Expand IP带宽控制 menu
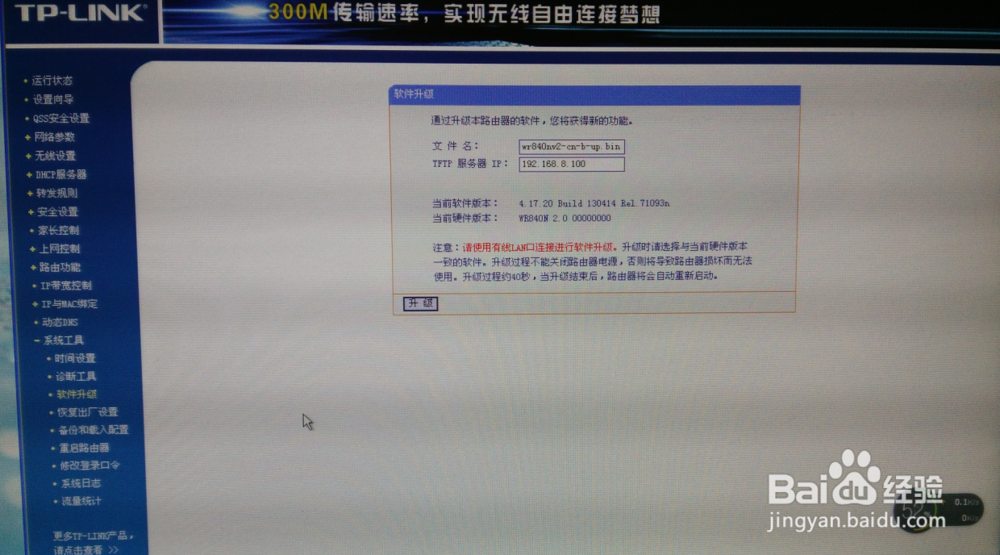The image size is (1000, 555). click(x=66, y=286)
